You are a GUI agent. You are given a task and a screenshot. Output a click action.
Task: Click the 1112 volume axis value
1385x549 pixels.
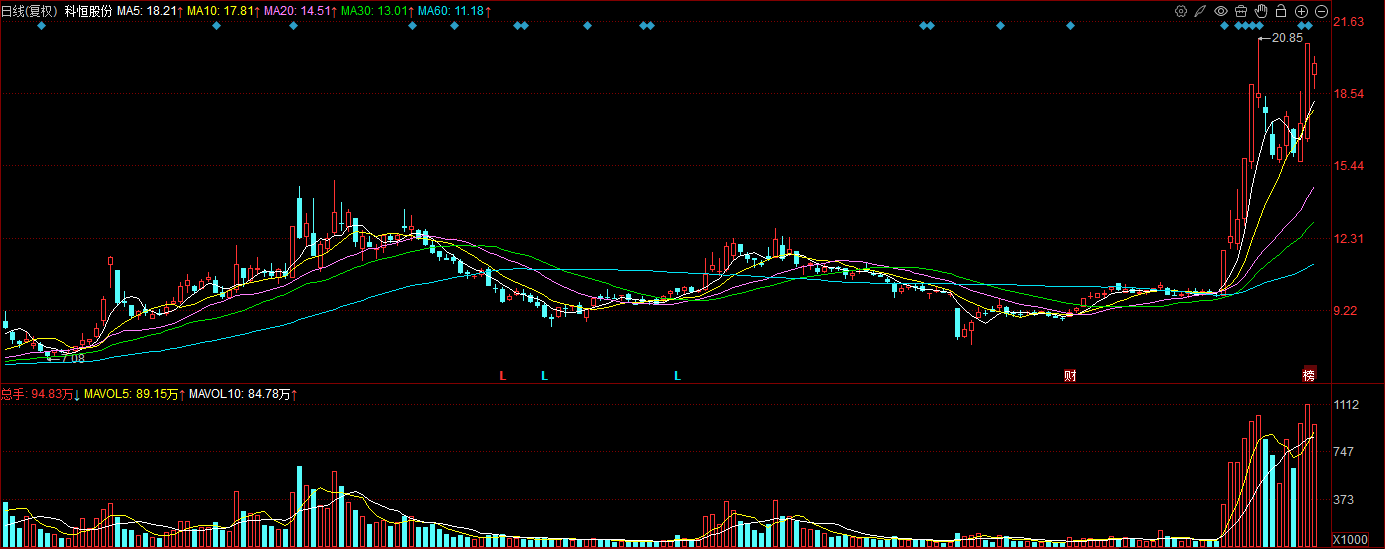1347,405
